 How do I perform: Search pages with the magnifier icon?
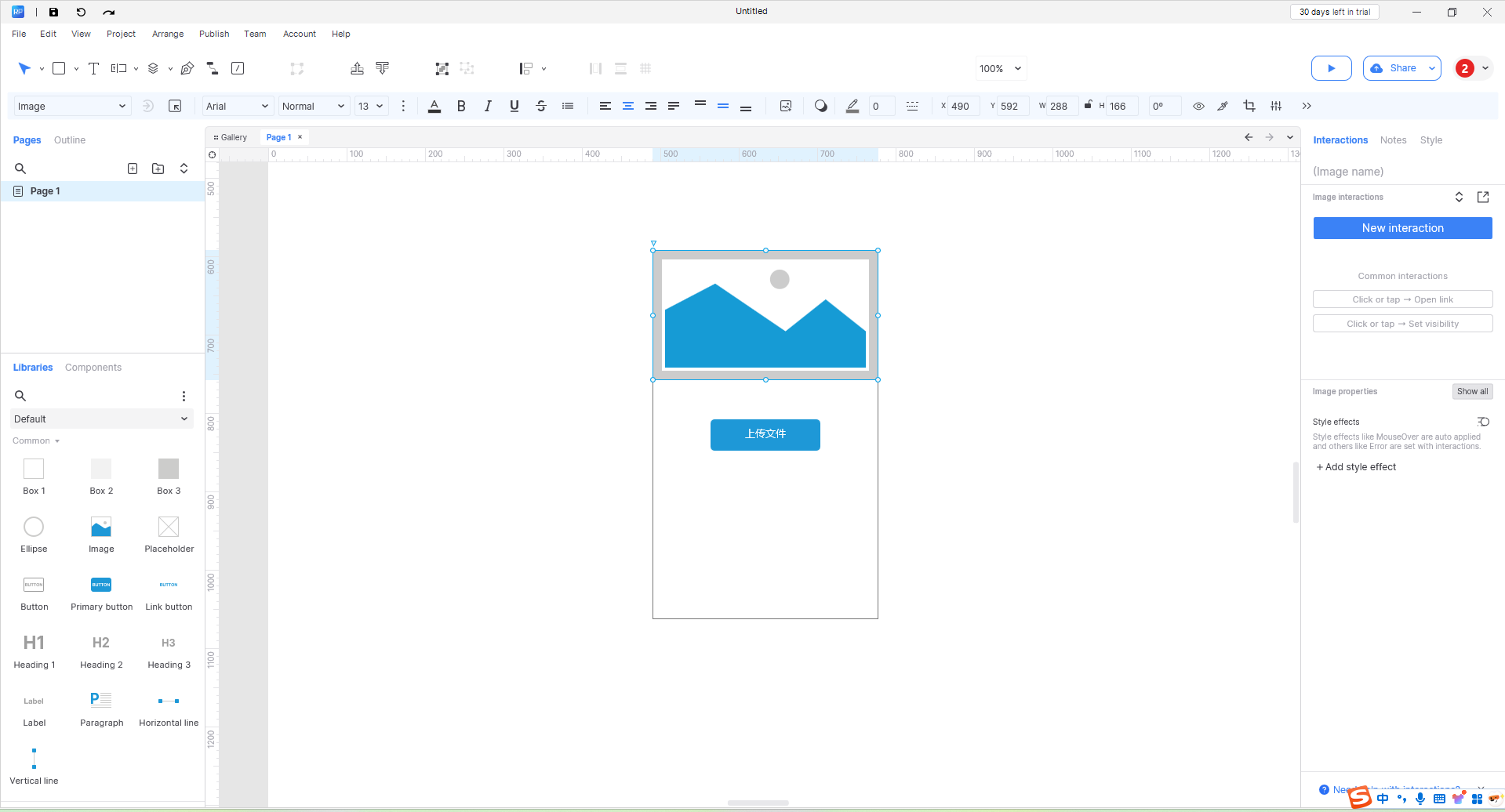click(20, 169)
